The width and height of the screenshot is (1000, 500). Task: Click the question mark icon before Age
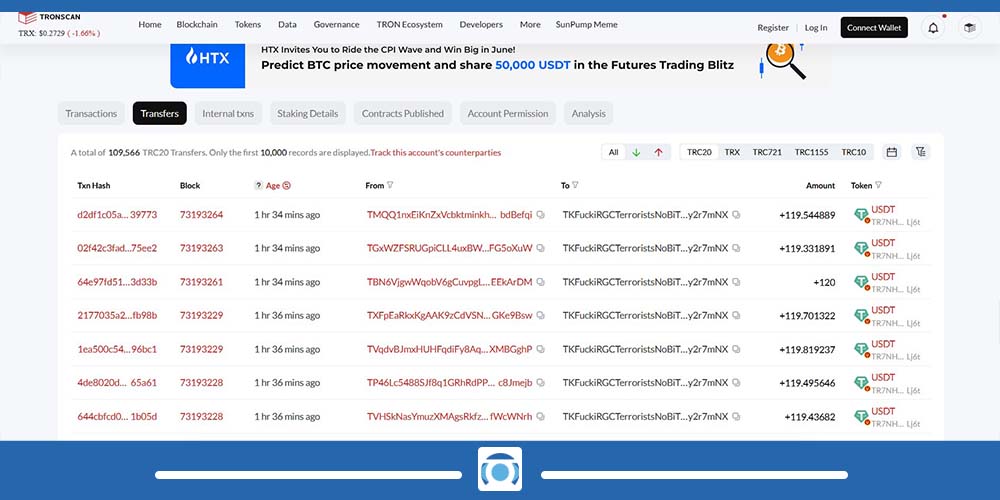[x=258, y=185]
